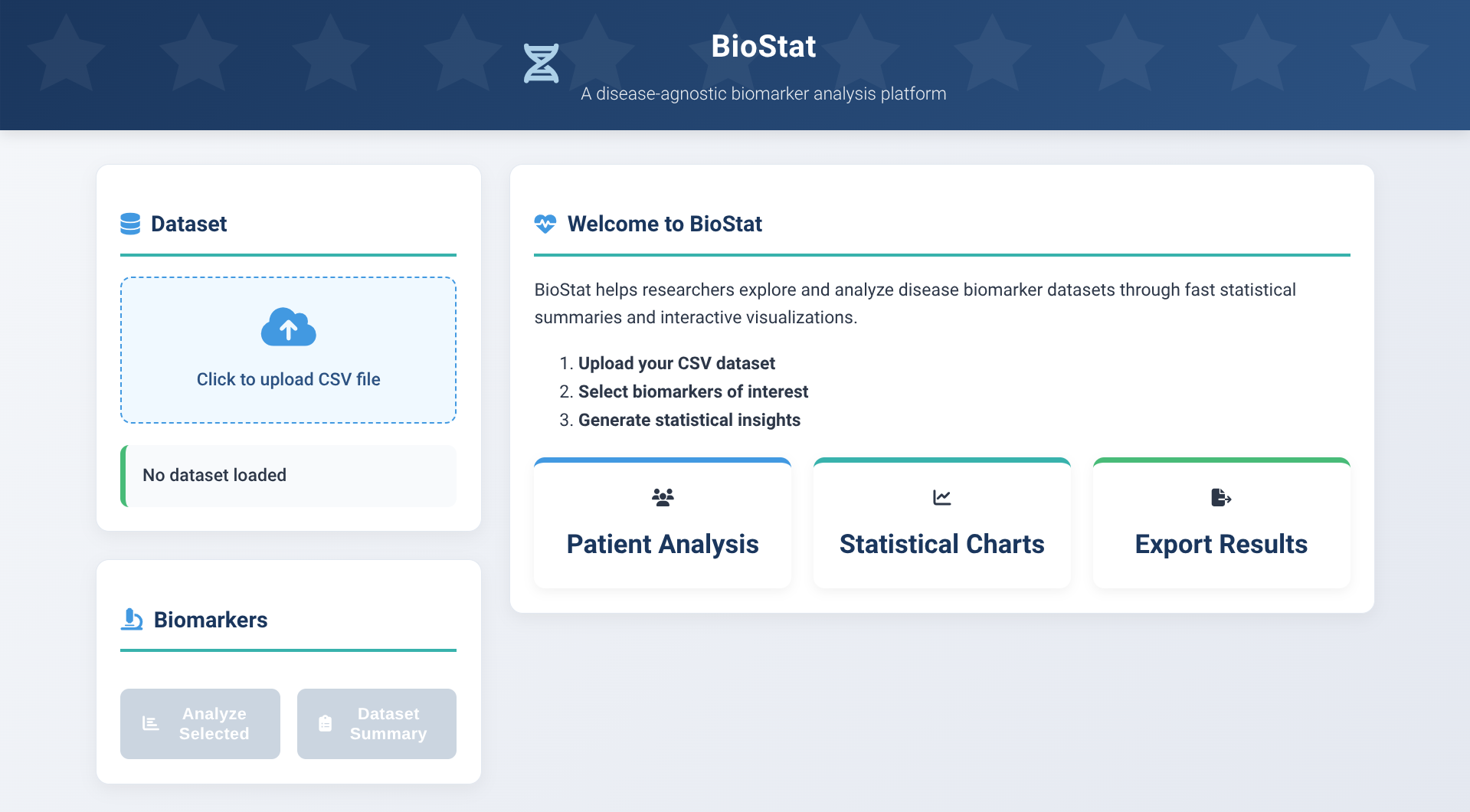Click the Patient Analysis people icon

(663, 497)
